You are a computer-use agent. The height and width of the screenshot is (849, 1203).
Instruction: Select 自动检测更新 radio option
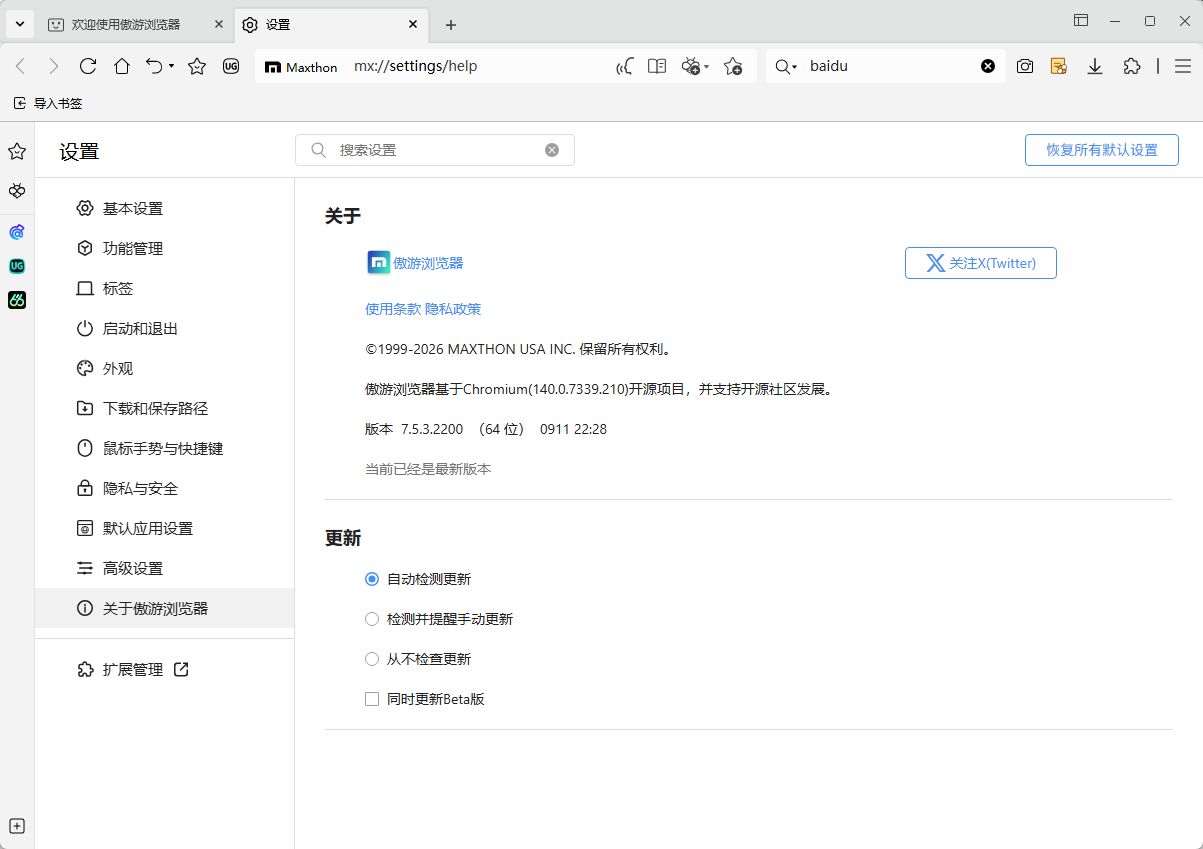click(x=372, y=579)
